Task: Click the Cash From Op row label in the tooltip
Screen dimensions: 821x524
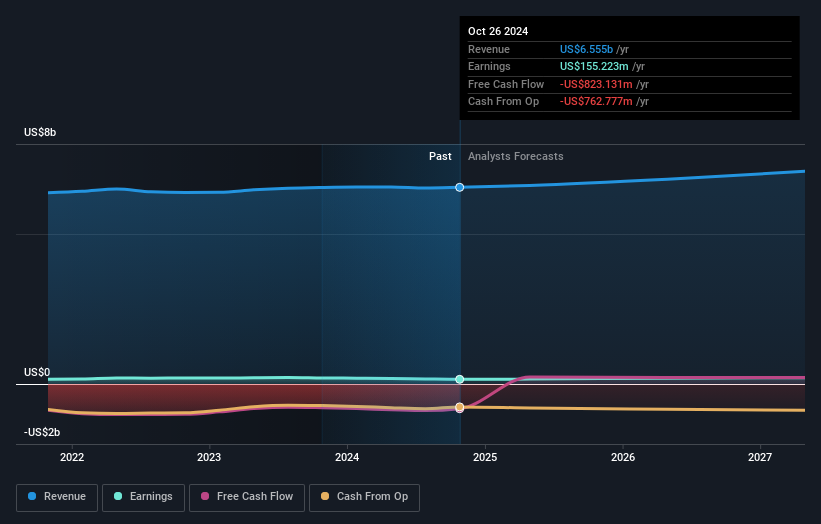Action: [x=503, y=102]
